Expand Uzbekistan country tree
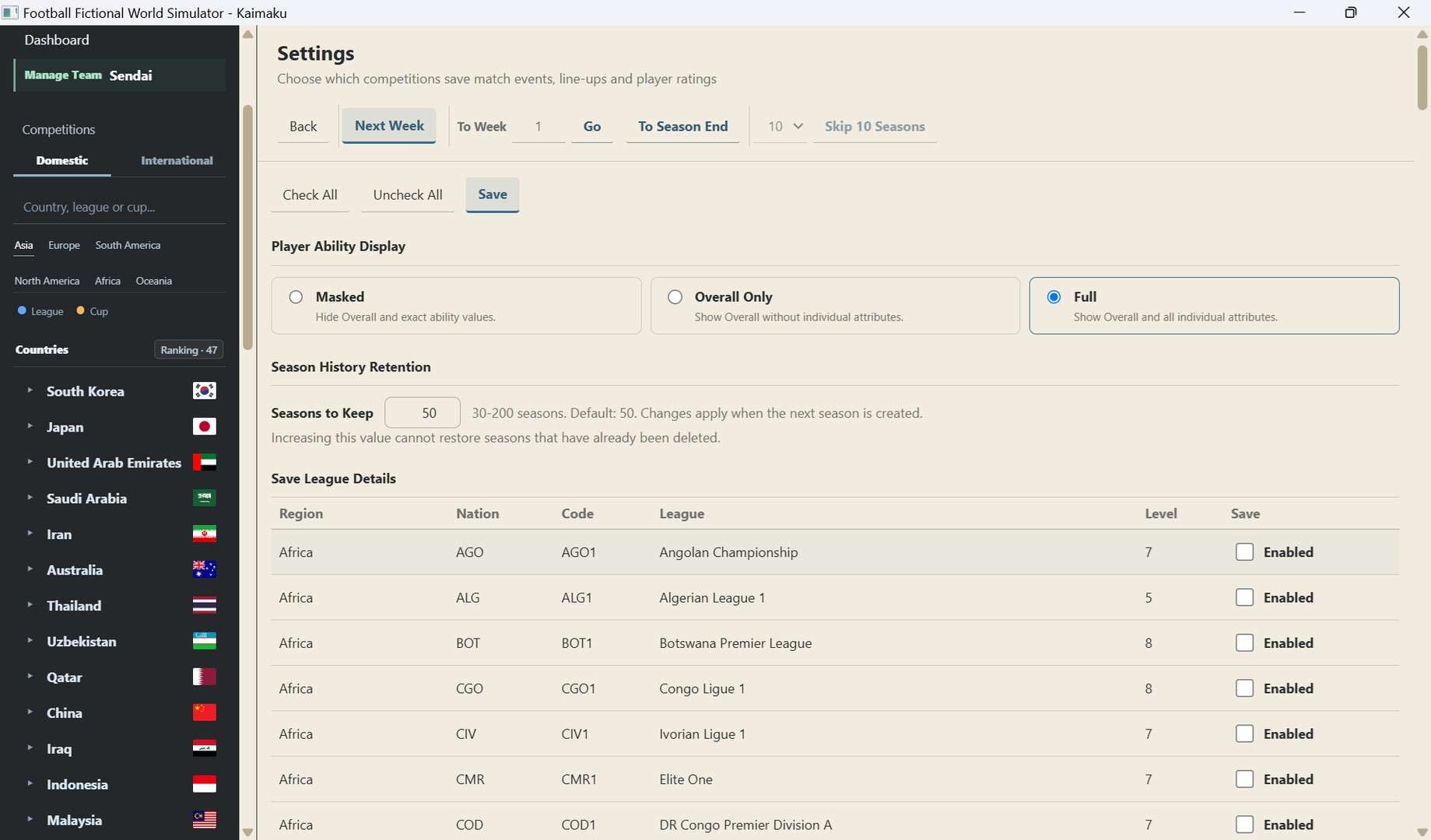The image size is (1431, 840). [x=30, y=641]
